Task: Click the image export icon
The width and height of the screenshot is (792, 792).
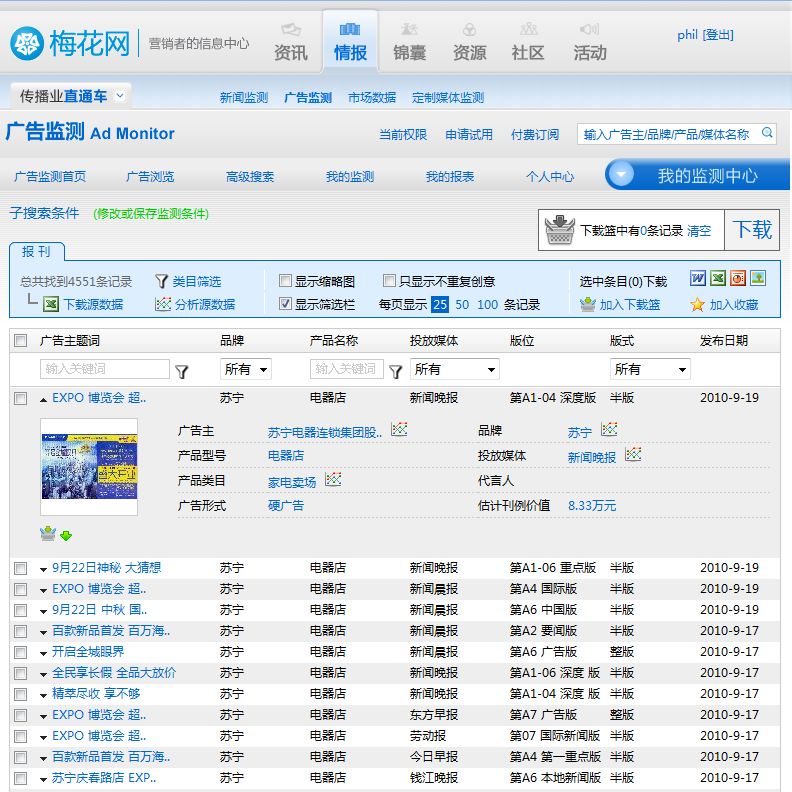Action: tap(758, 278)
